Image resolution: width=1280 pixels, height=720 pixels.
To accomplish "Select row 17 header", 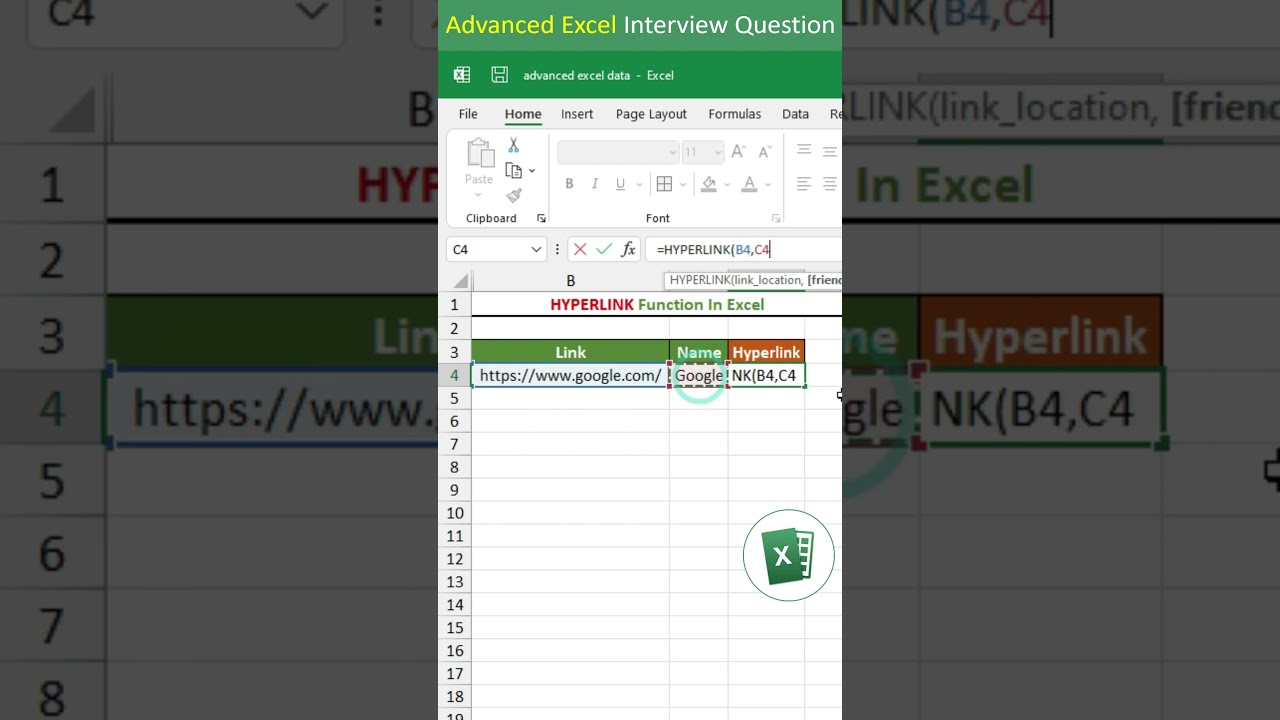I will pyautogui.click(x=455, y=674).
